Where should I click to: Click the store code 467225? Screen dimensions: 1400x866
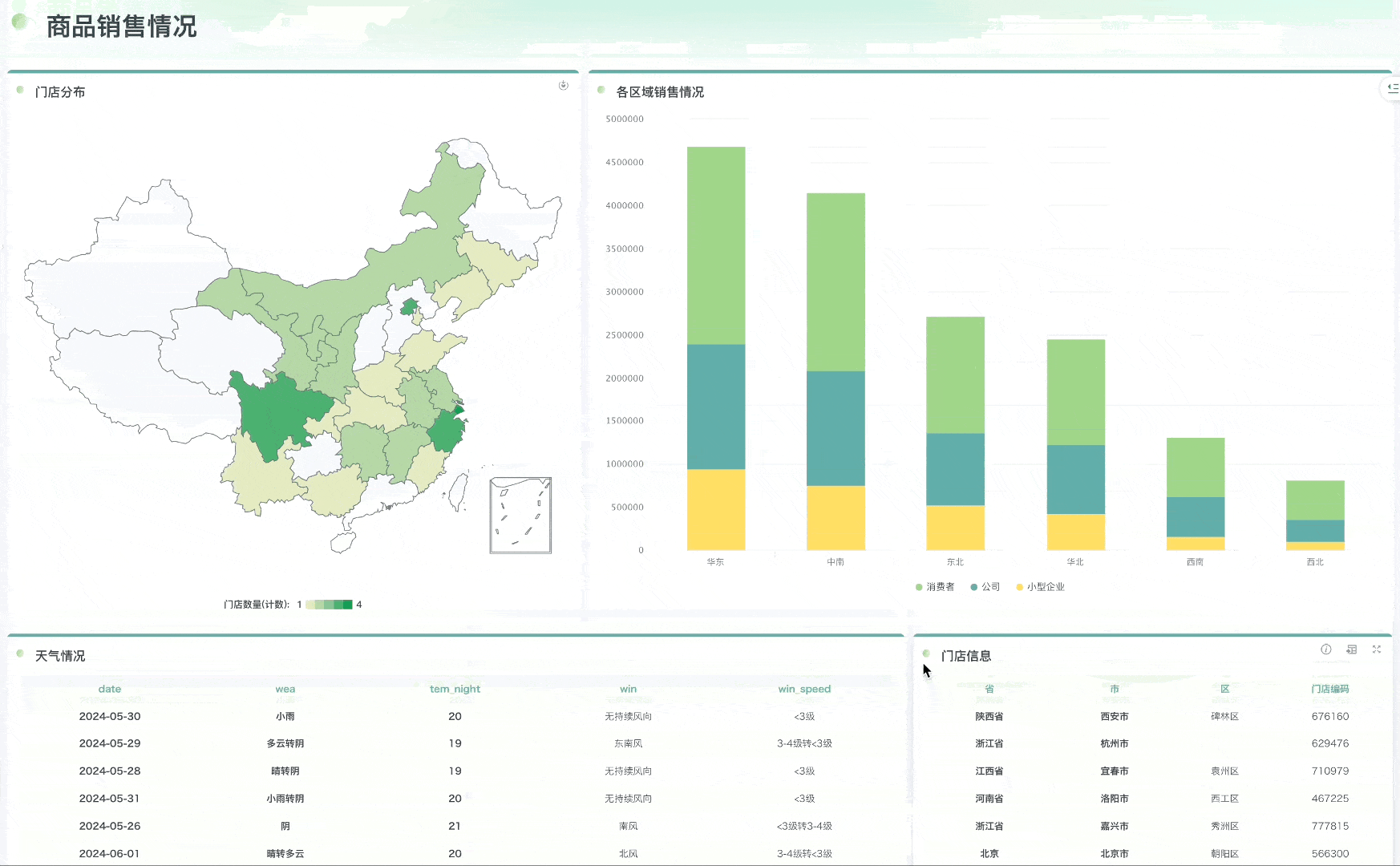click(1330, 799)
